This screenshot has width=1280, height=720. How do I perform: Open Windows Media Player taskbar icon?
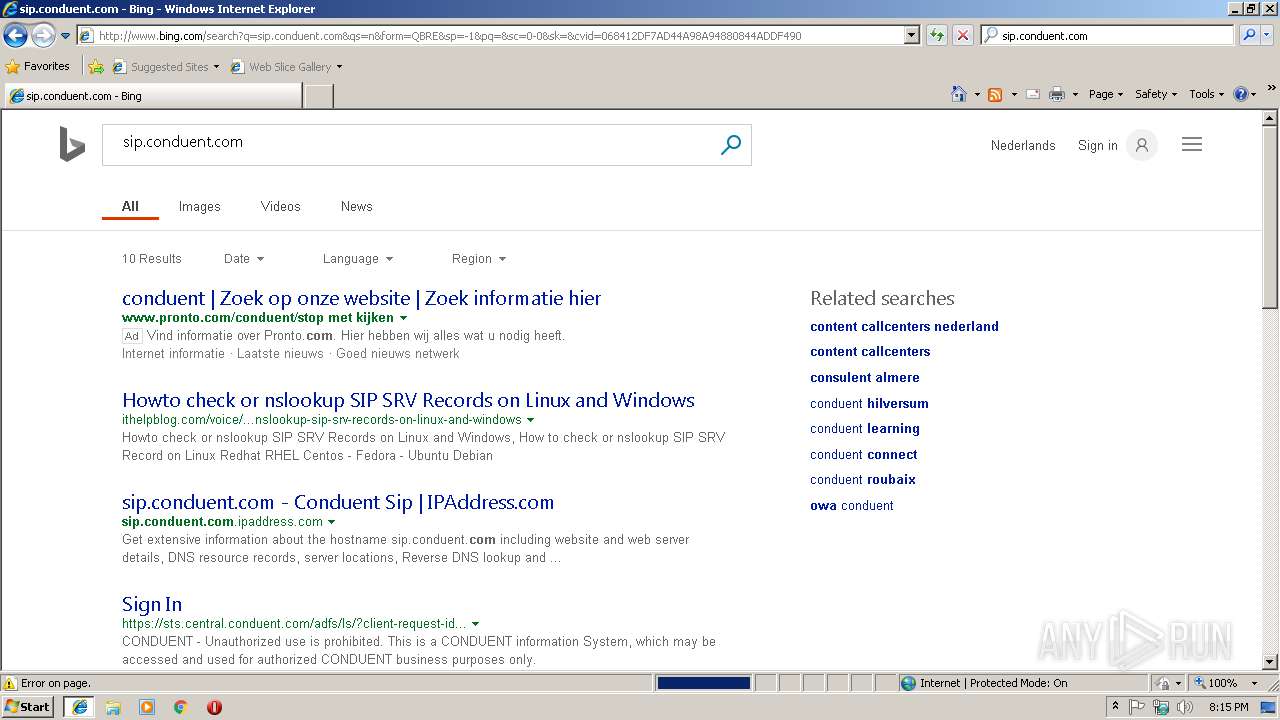click(x=147, y=707)
